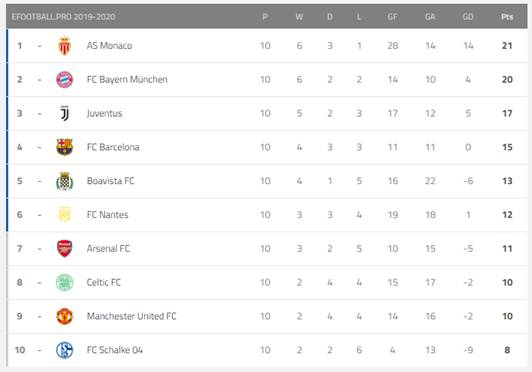This screenshot has width=532, height=372.
Task: Click the Boavista FC checkered crest
Action: click(x=64, y=181)
